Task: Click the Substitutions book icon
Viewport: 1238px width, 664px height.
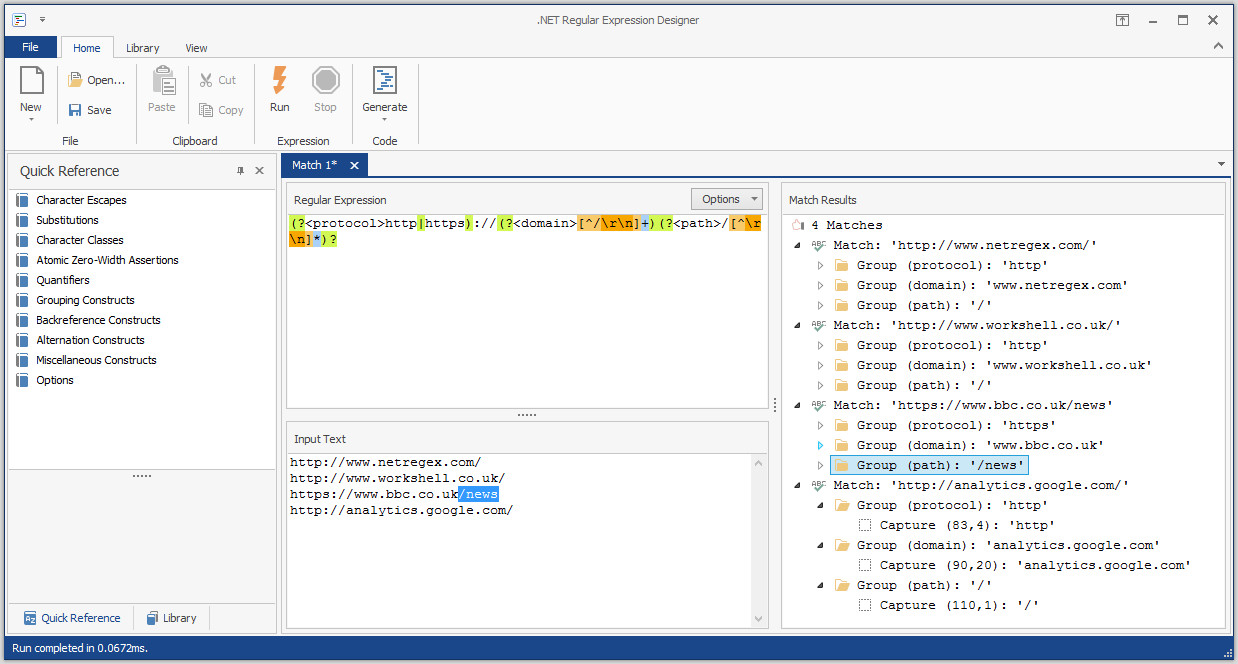Action: [x=23, y=220]
